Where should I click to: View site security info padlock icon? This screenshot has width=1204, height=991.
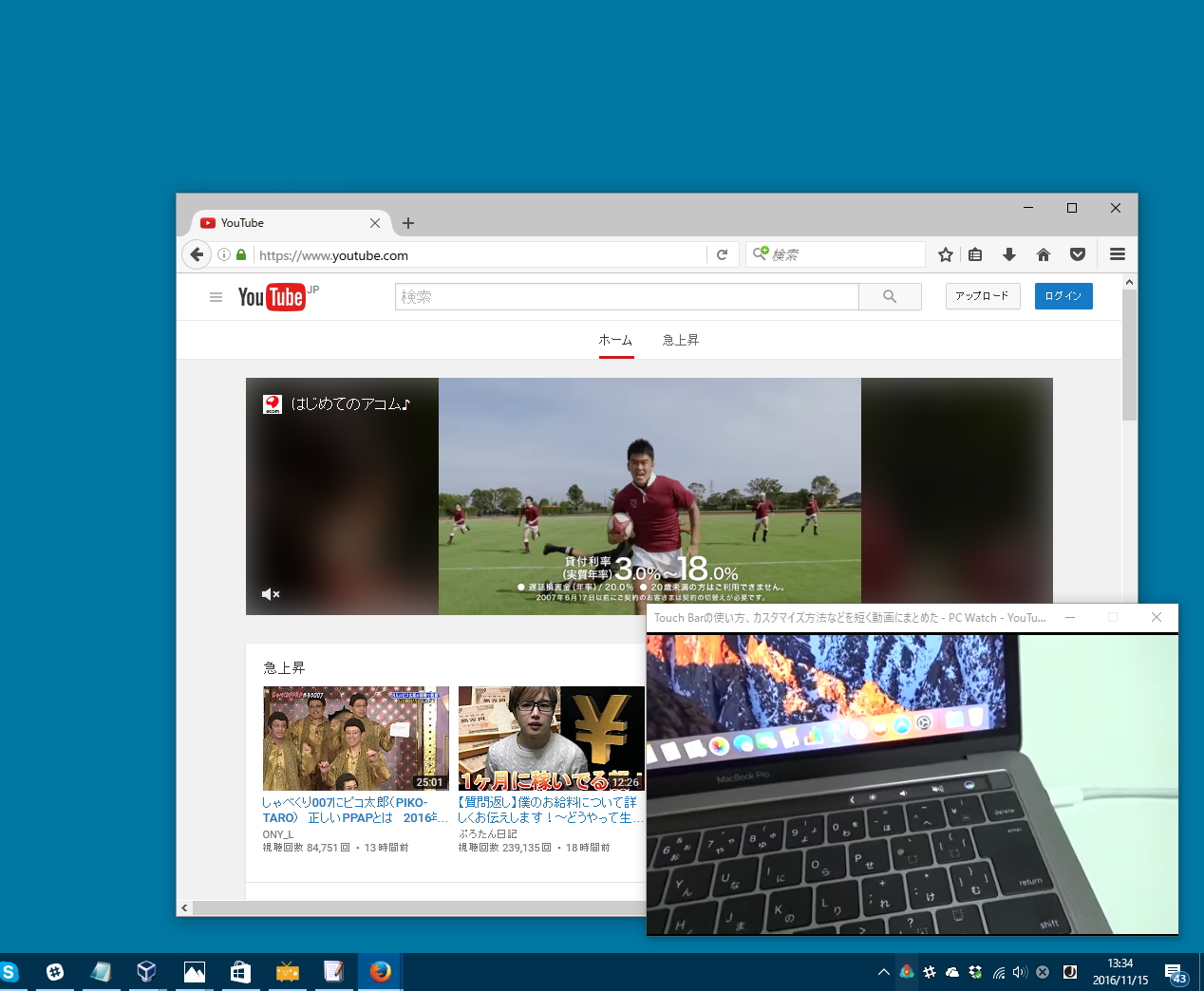240,254
